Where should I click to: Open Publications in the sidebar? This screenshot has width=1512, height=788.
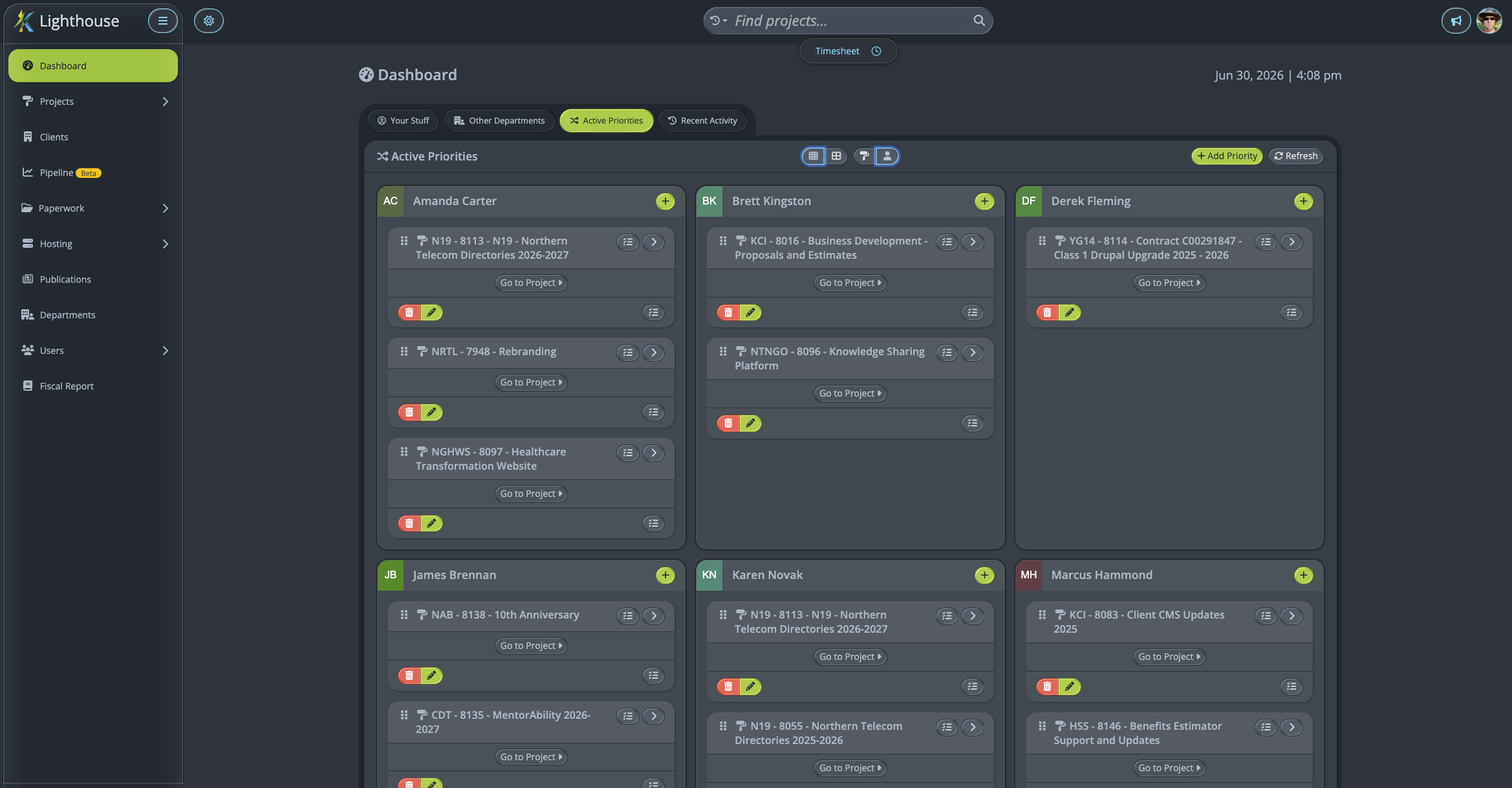point(93,279)
